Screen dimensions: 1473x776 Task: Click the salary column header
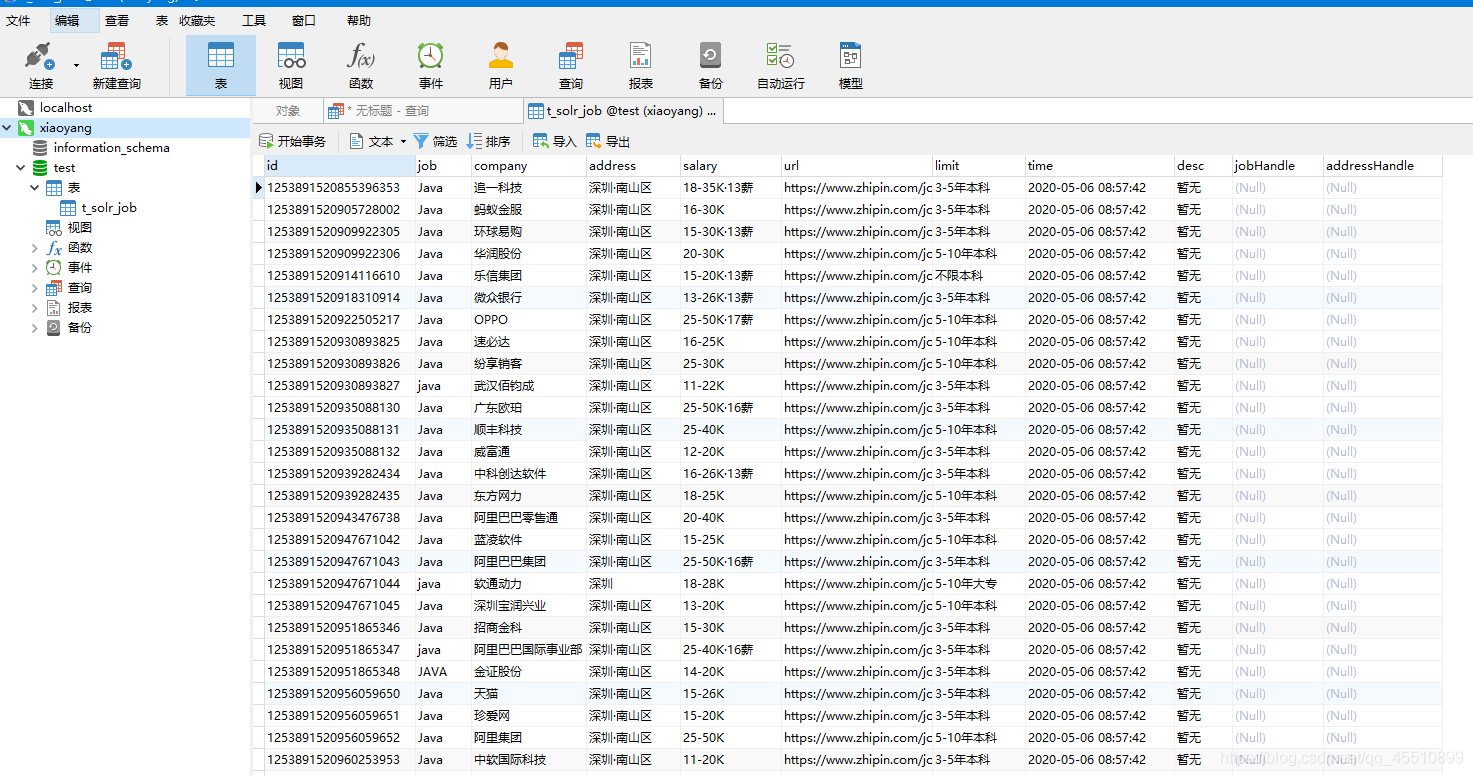(x=730, y=165)
